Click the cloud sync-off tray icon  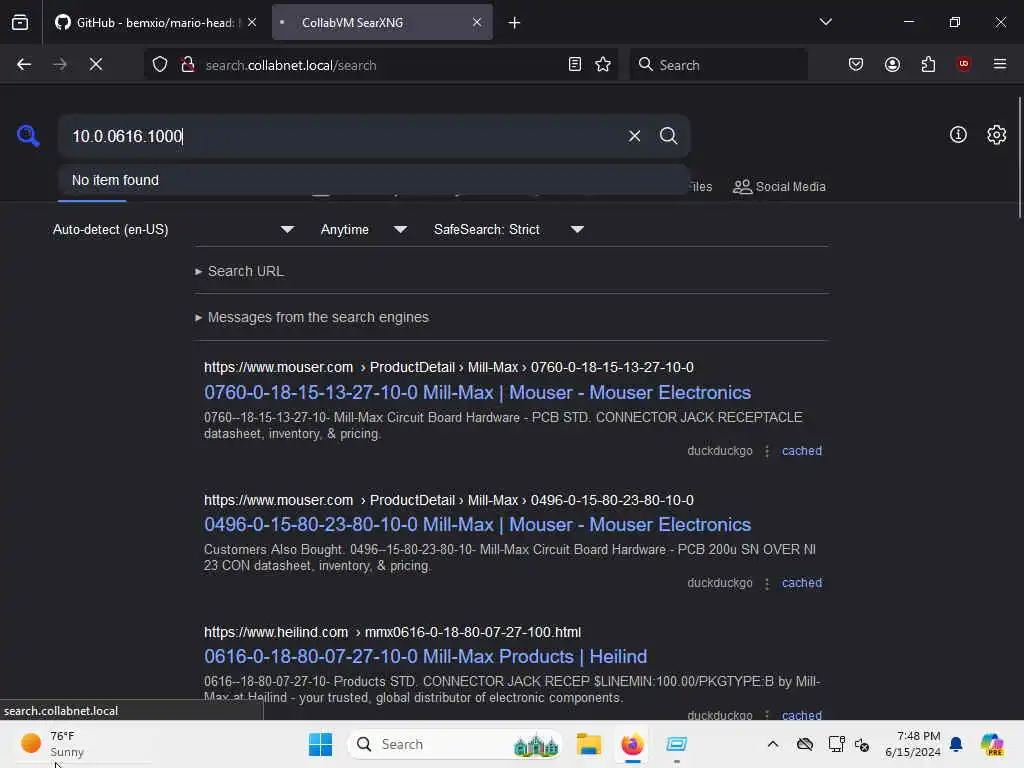click(805, 744)
